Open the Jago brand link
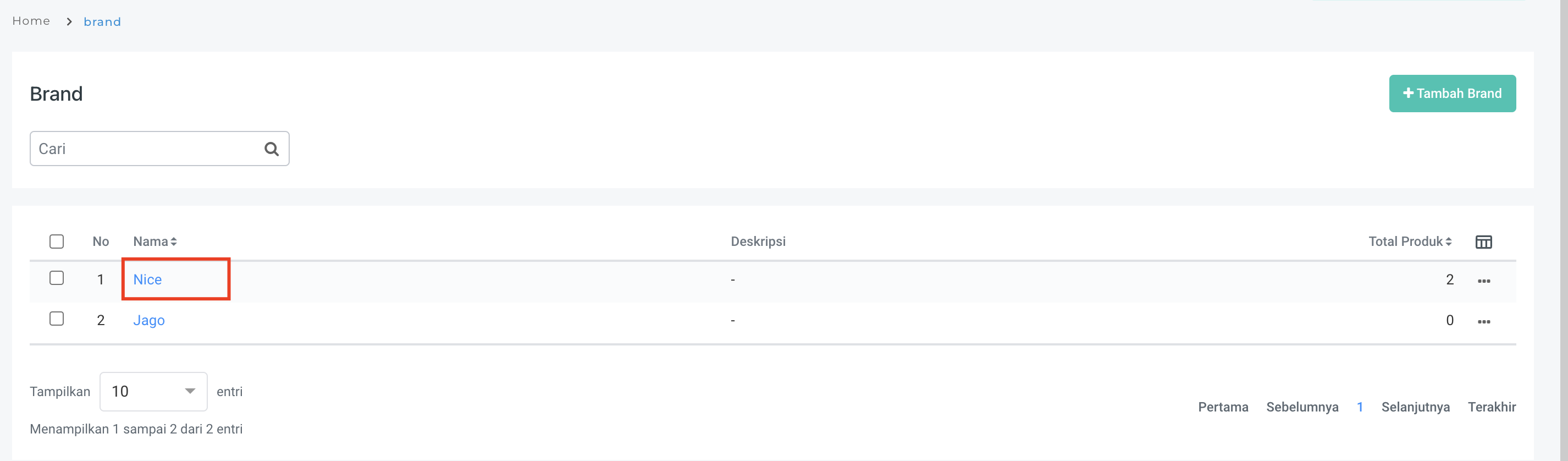This screenshot has height=461, width=1568. (x=148, y=320)
